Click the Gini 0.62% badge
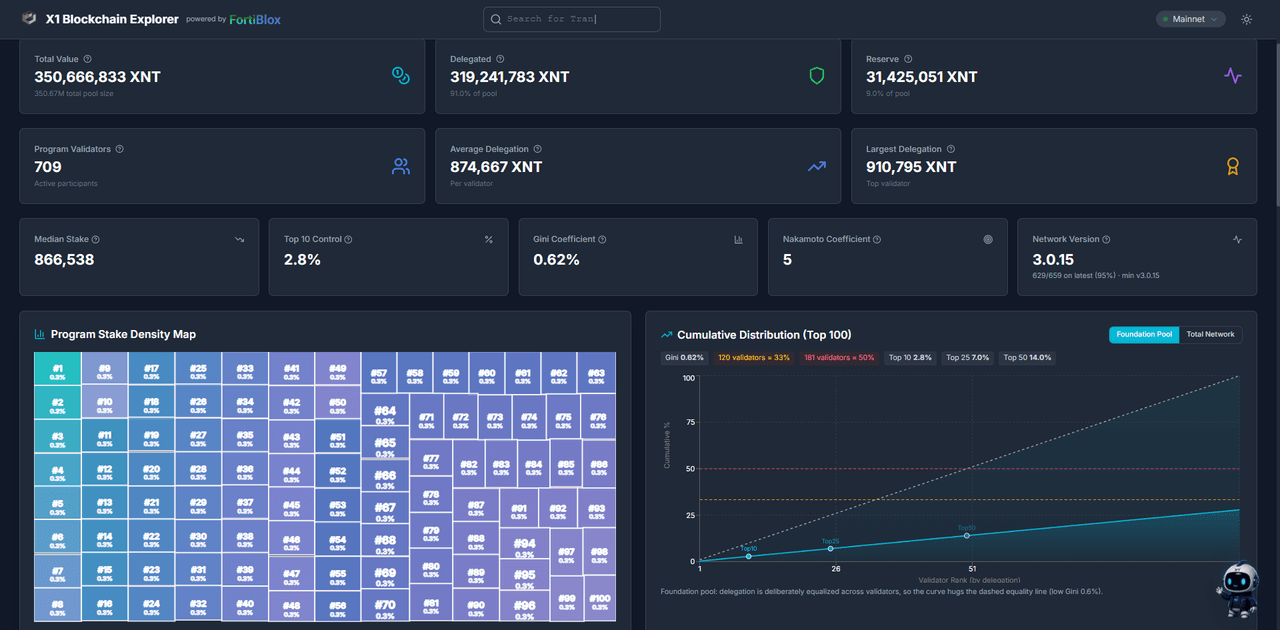1280x630 pixels. coord(686,357)
